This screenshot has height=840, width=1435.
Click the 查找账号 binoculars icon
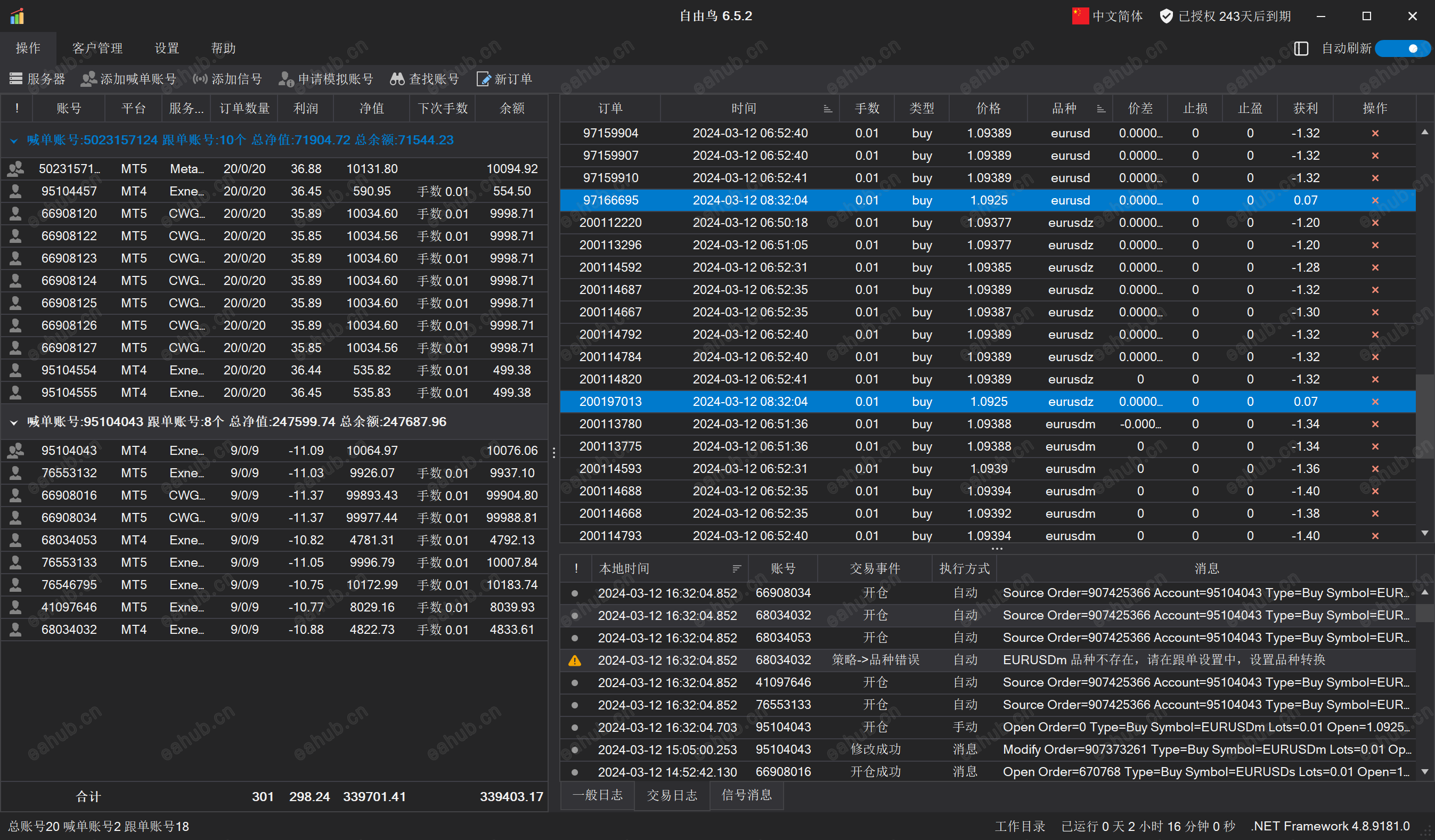pyautogui.click(x=397, y=79)
